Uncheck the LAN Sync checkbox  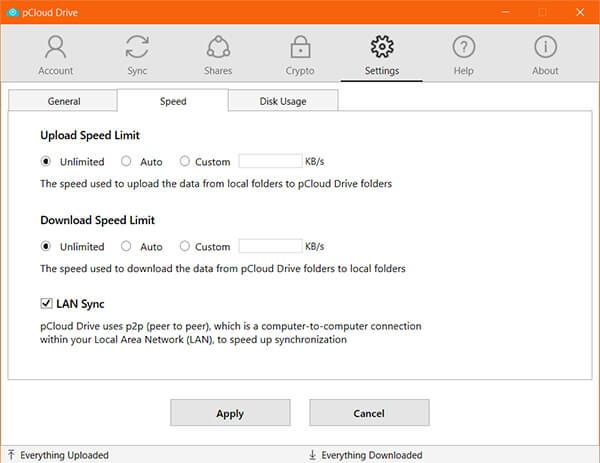(x=46, y=303)
